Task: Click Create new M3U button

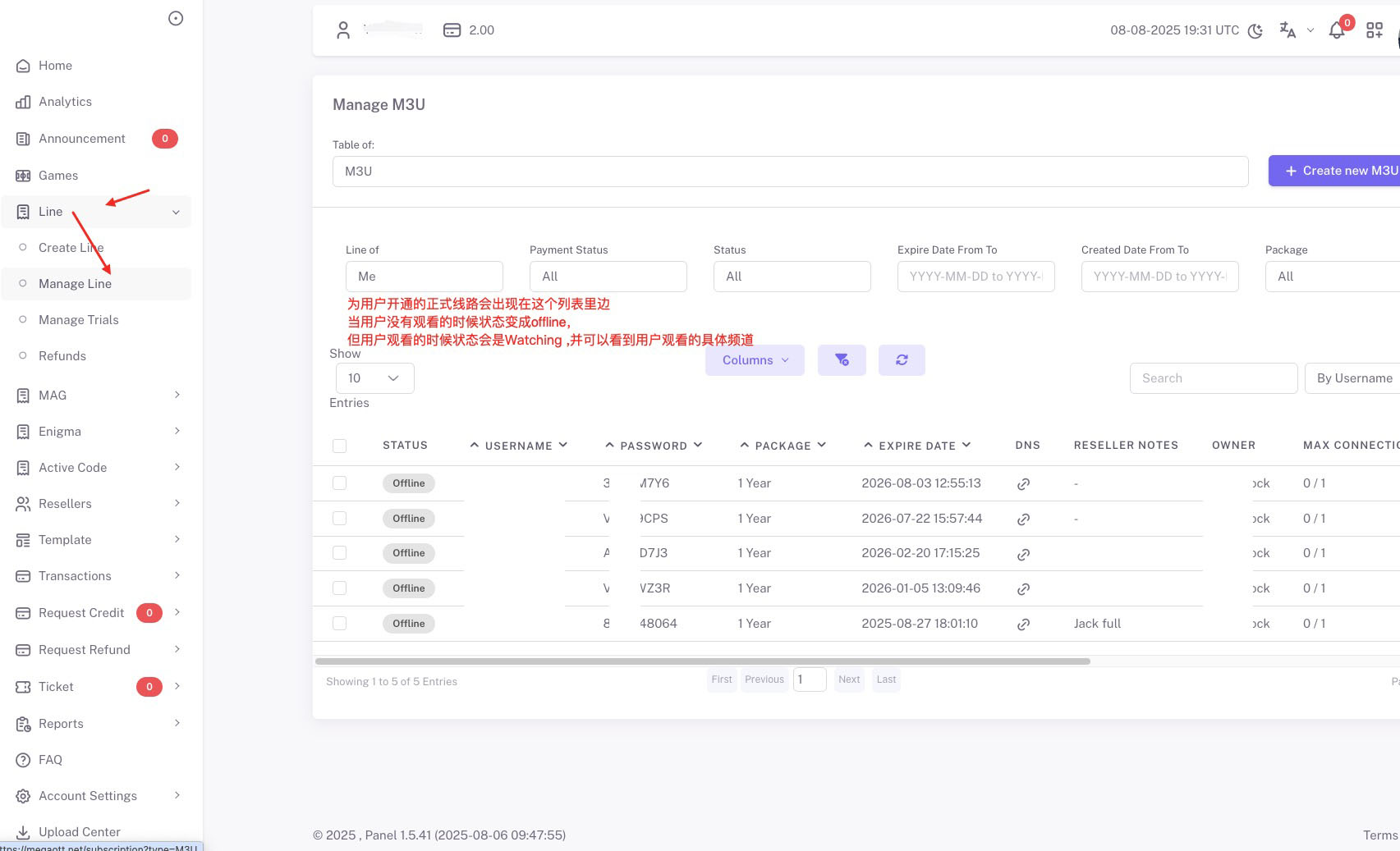Action: pos(1334,171)
